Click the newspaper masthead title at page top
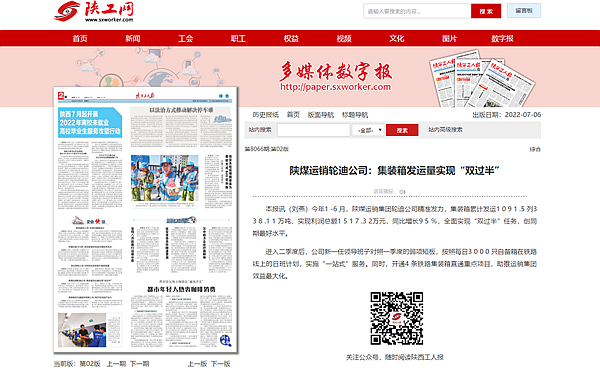The height and width of the screenshot is (370, 600). point(145,95)
